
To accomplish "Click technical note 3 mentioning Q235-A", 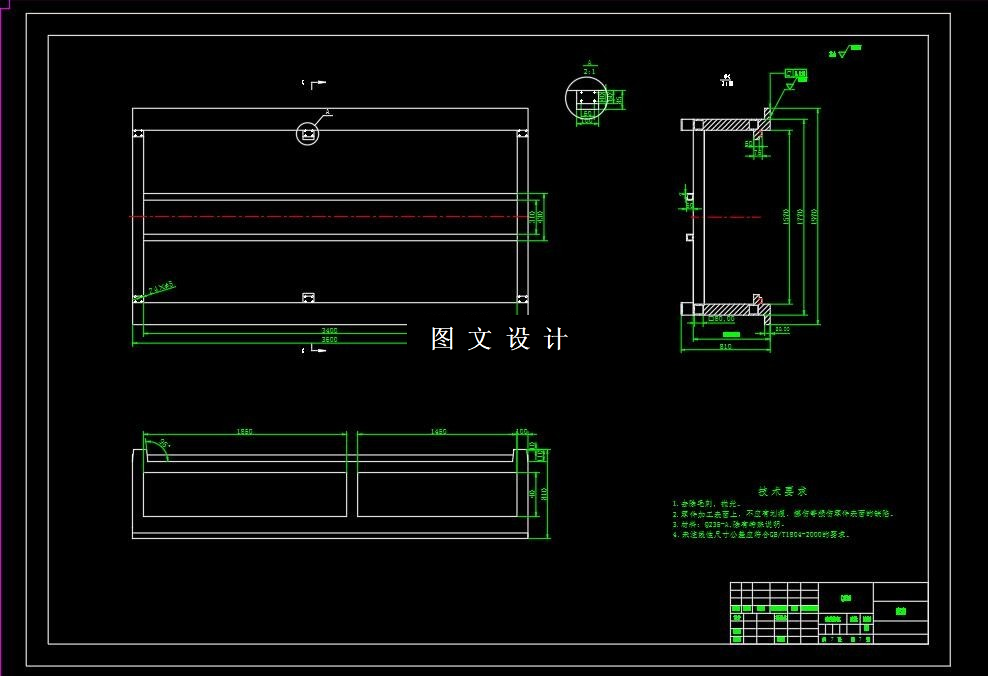I will click(x=728, y=524).
